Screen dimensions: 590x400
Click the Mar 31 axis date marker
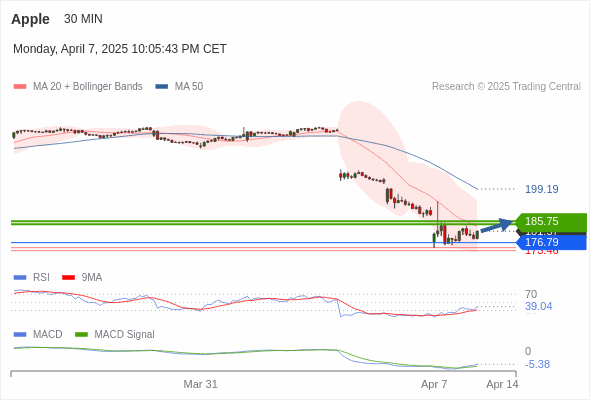click(x=200, y=384)
